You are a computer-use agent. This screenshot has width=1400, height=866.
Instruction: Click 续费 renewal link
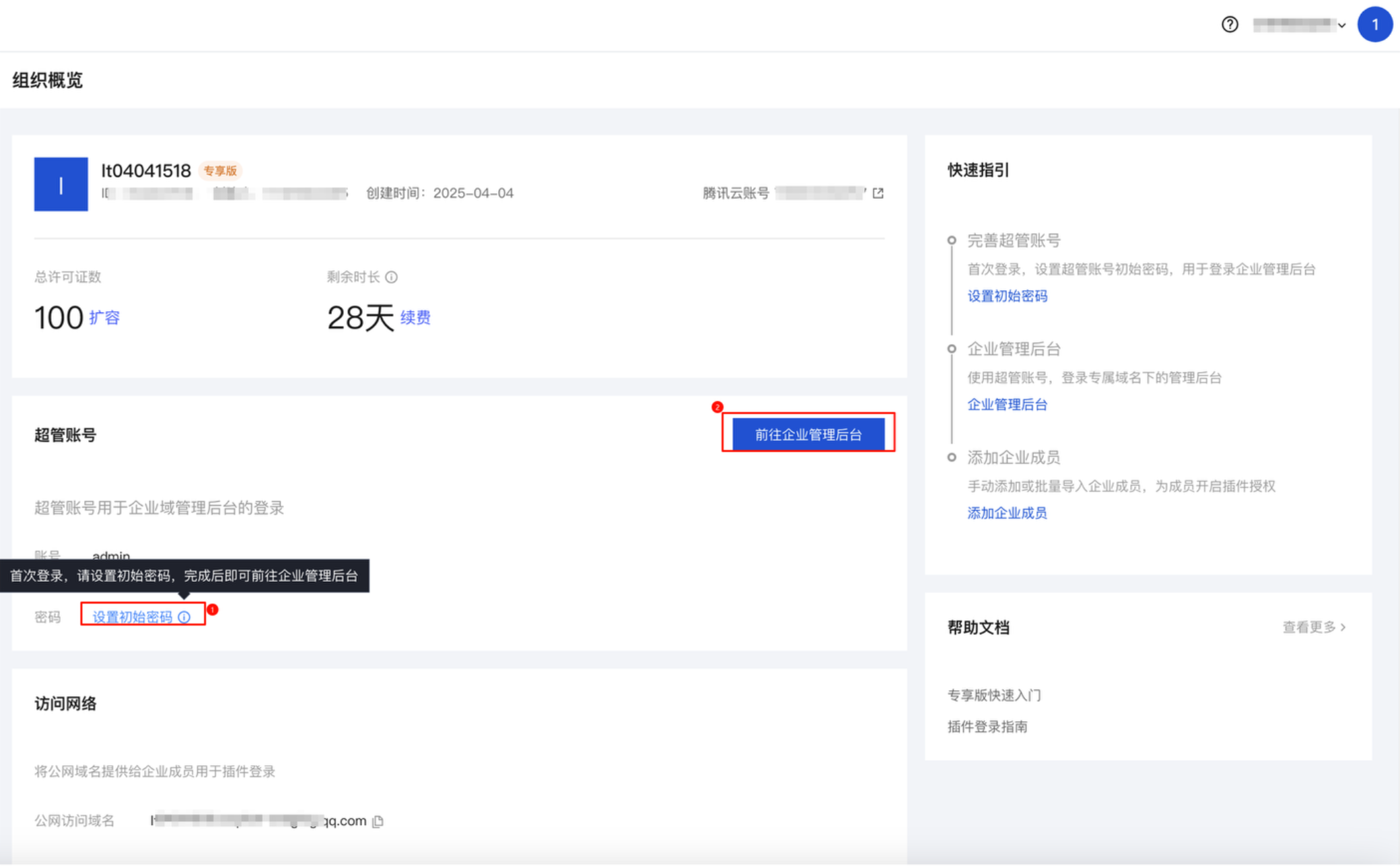[415, 318]
